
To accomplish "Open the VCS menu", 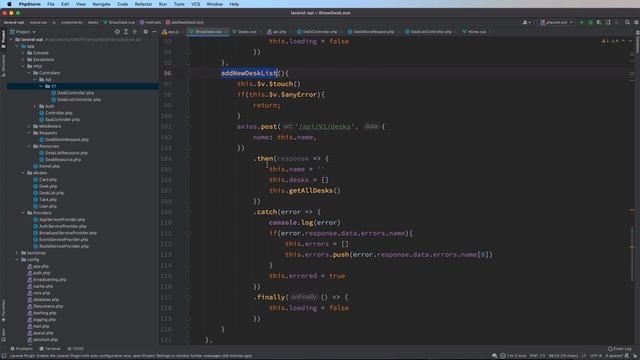I will click(196, 4).
